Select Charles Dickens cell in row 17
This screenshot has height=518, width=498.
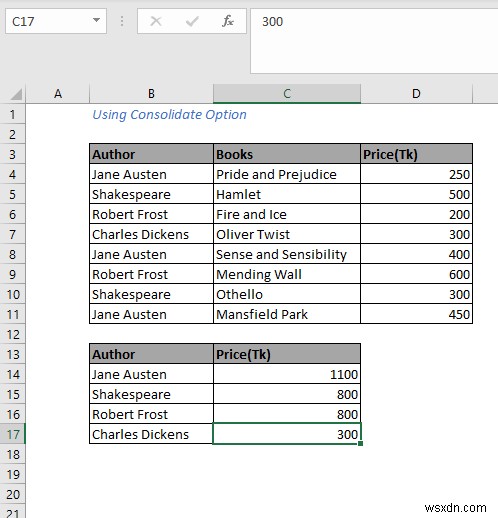point(151,434)
